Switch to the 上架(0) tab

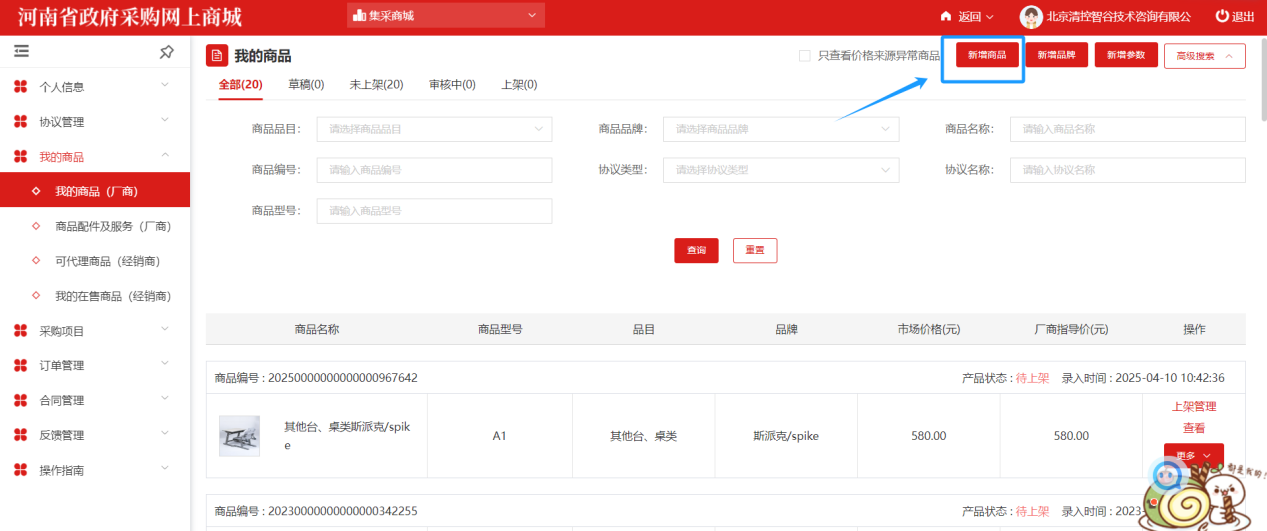click(519, 85)
